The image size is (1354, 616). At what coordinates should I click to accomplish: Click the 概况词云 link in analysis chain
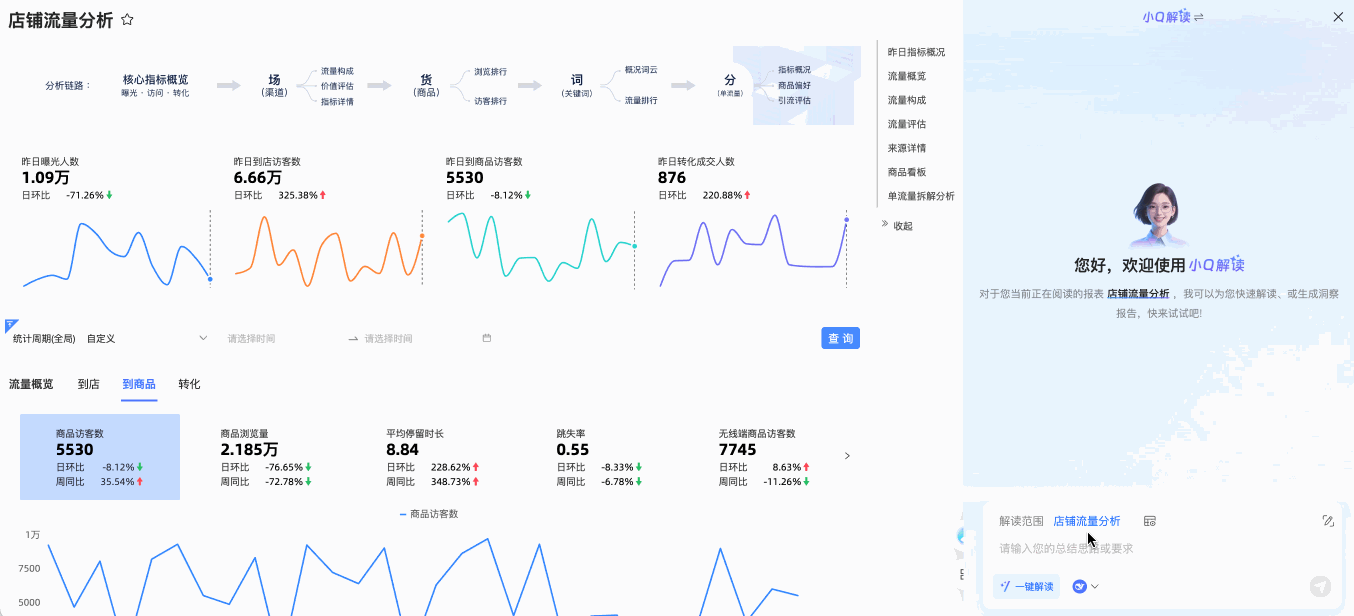tap(641, 70)
